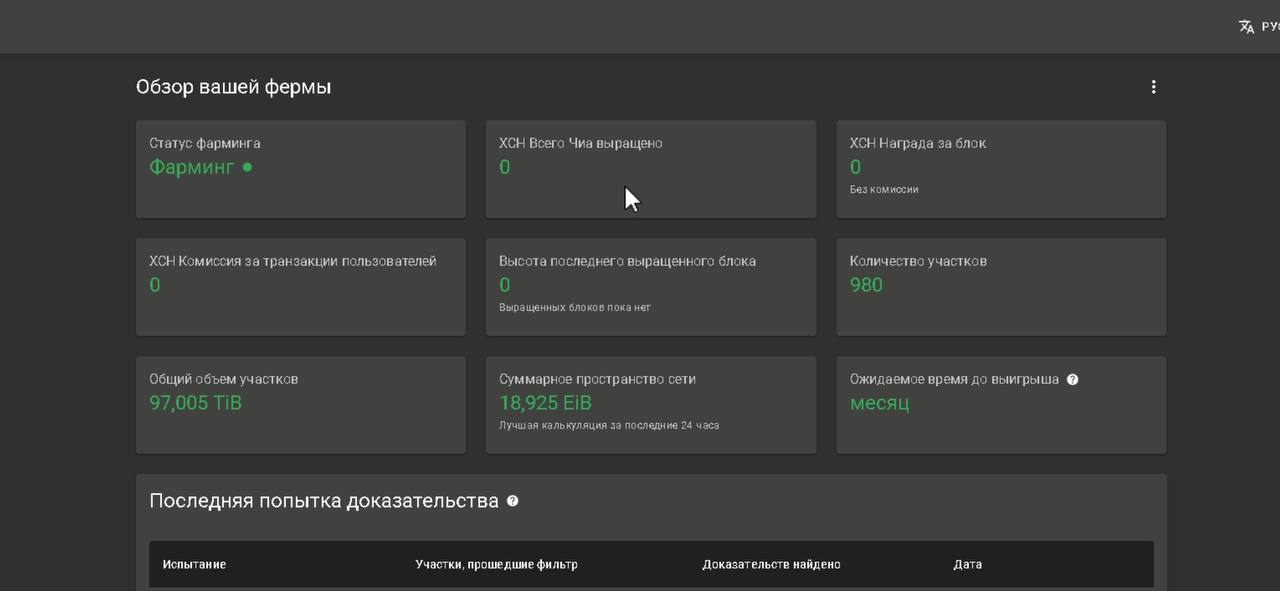Click Высота последнего выращенного блока label

[x=628, y=261]
